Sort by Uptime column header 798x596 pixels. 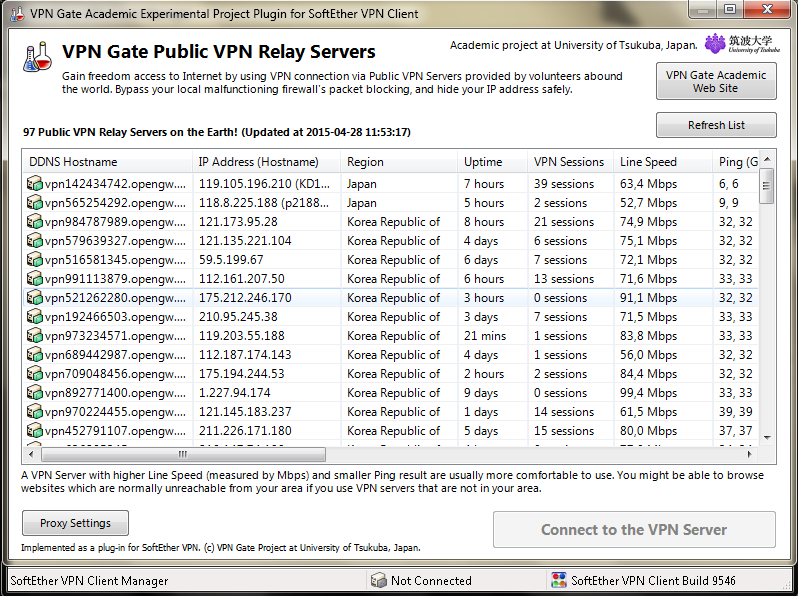(x=493, y=162)
